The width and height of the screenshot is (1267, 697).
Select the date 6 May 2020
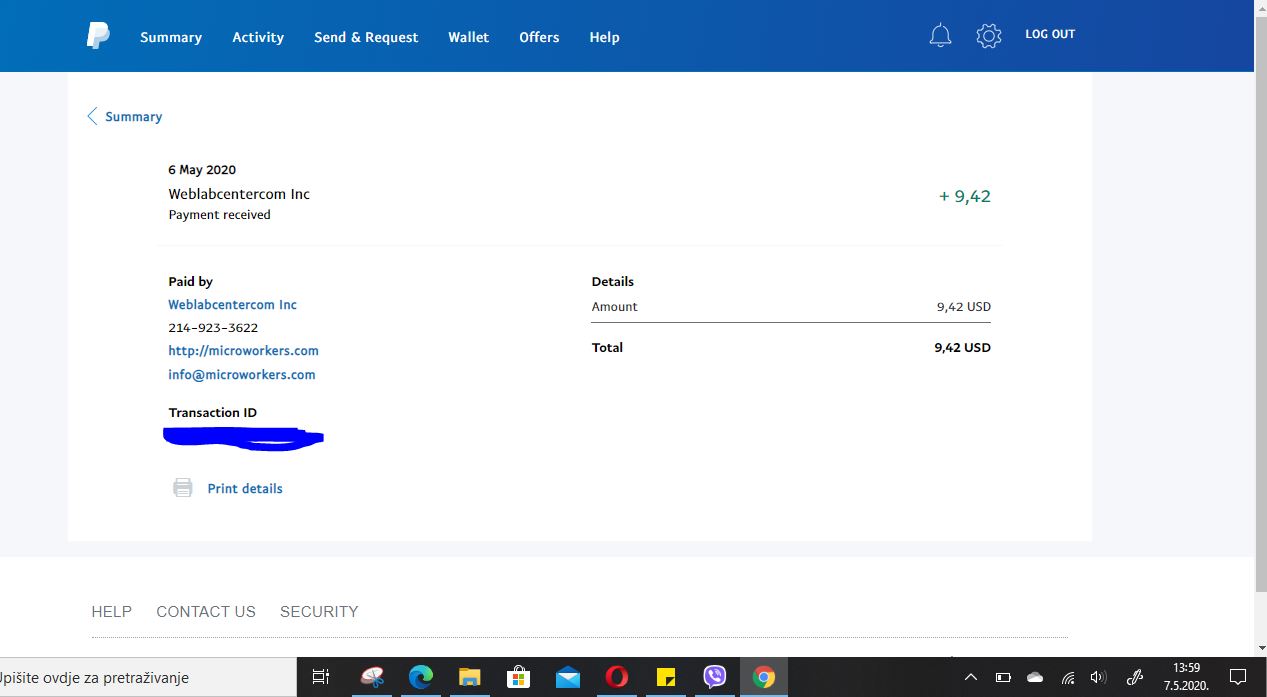202,170
